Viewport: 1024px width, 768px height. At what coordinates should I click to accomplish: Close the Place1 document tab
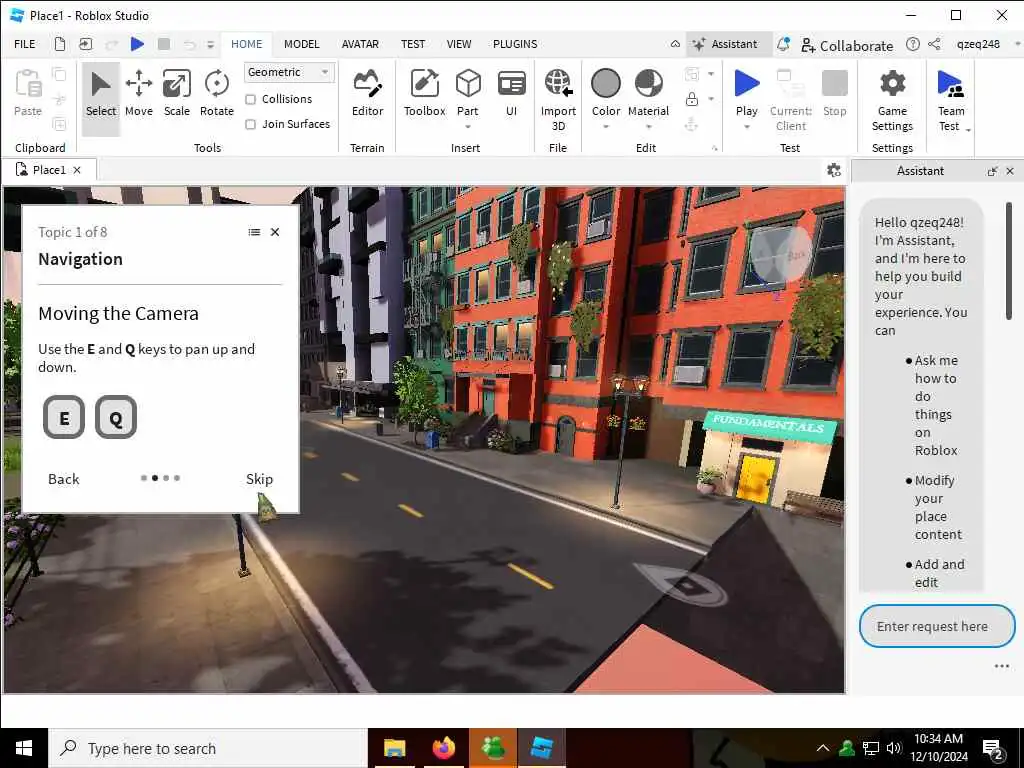pos(77,170)
